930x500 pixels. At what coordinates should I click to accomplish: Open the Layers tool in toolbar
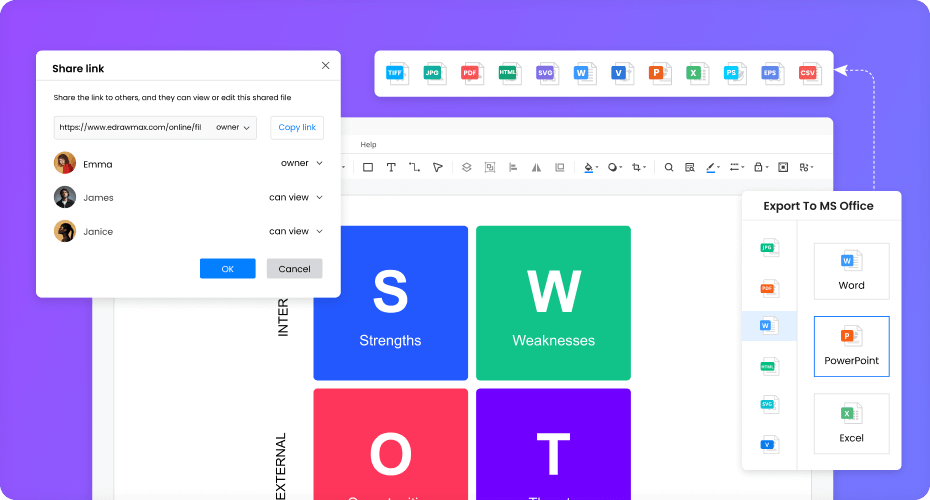(x=467, y=167)
